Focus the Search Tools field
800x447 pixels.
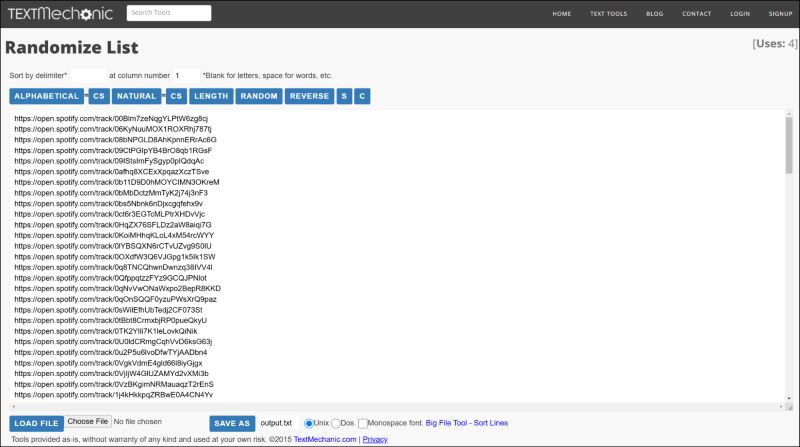pos(169,13)
